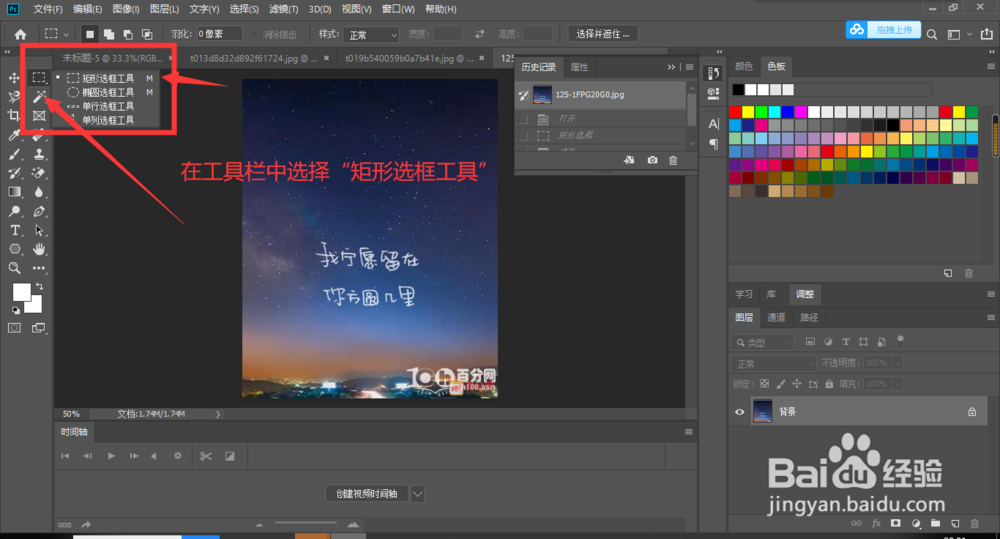Select the History Brush tool

(14, 173)
